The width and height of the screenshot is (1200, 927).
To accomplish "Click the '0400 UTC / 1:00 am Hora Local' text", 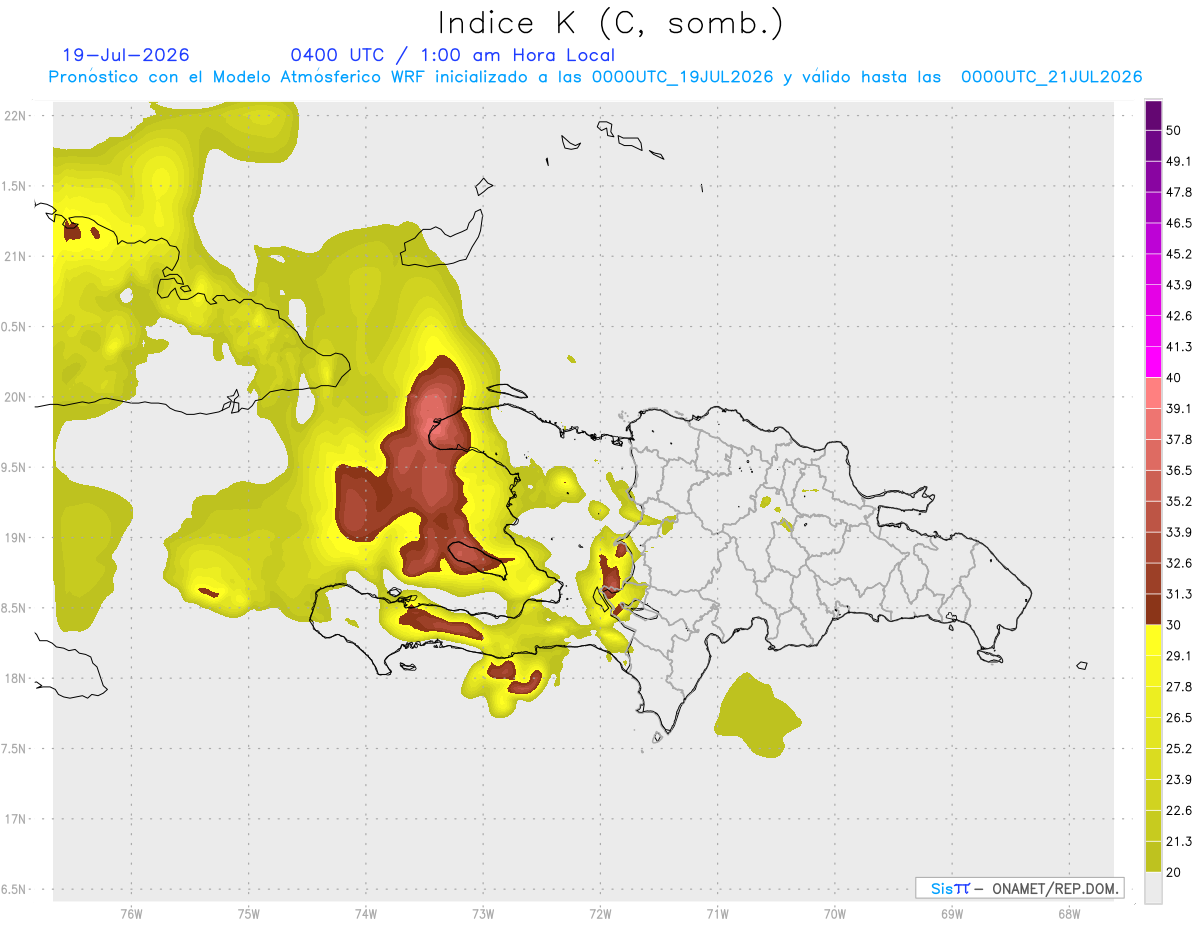I will click(452, 55).
